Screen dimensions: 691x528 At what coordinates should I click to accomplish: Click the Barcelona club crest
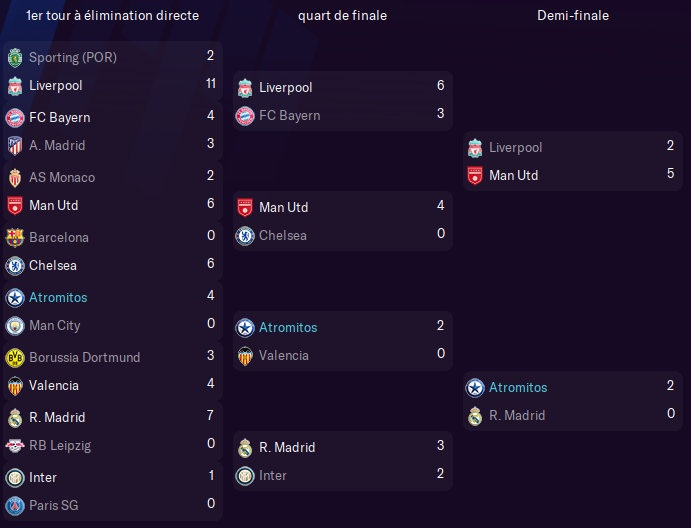15,238
